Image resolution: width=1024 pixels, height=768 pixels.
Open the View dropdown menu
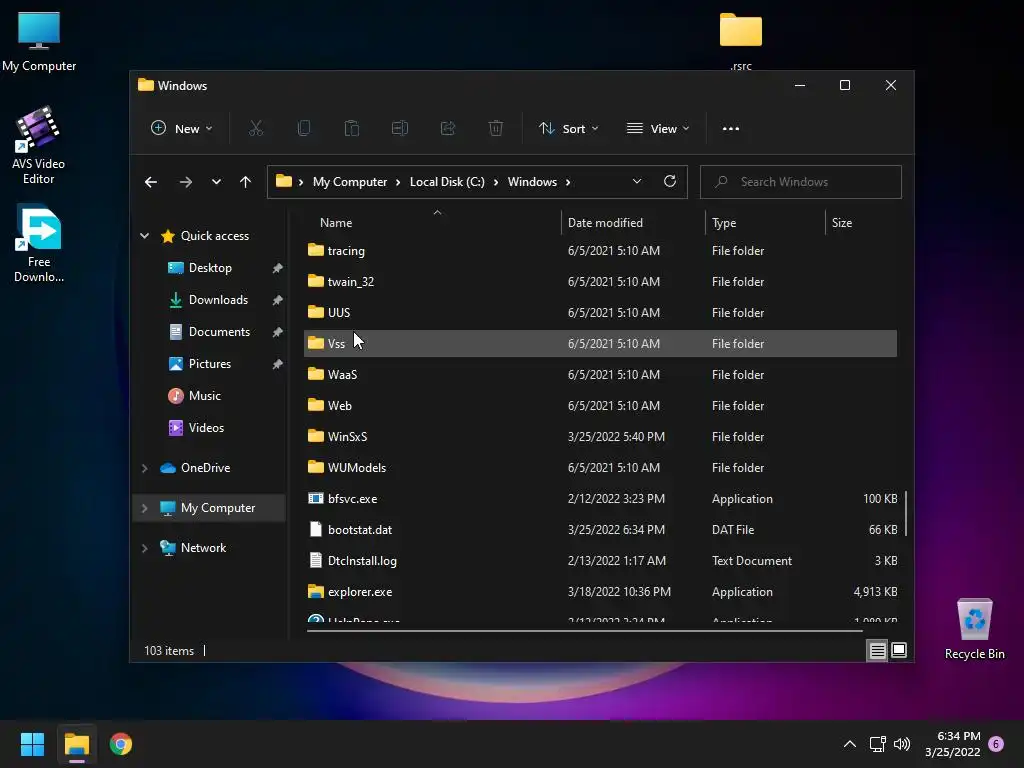658,129
